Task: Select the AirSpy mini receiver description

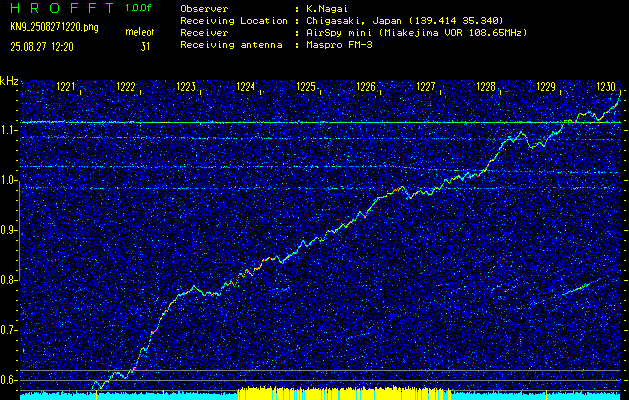Action: (417, 33)
